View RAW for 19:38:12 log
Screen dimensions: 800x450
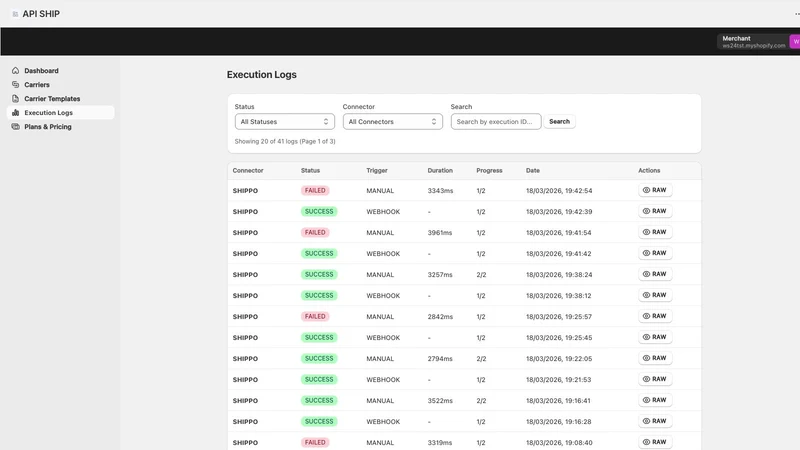click(655, 295)
